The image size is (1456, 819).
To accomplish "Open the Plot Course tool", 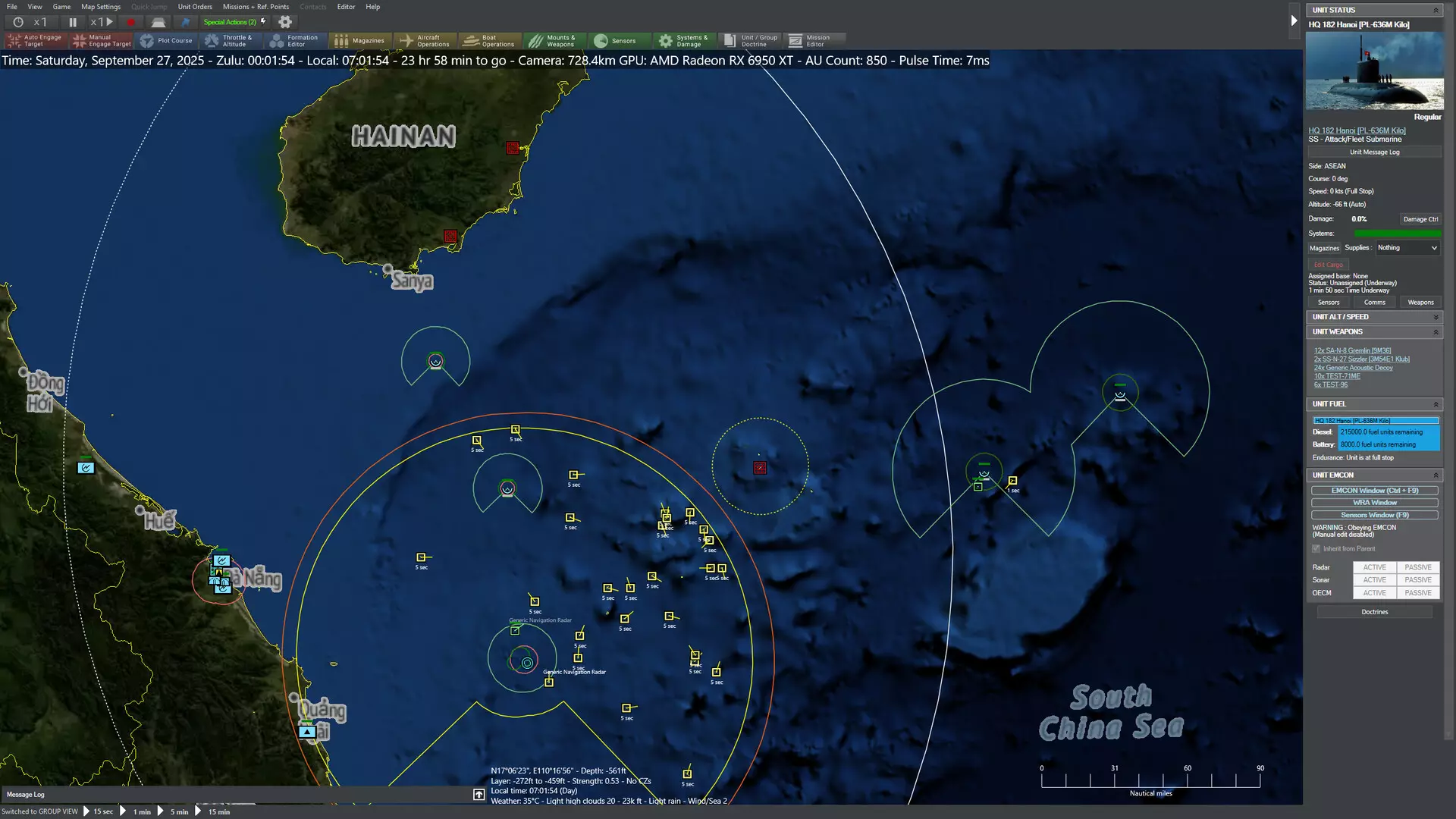I will (x=167, y=41).
